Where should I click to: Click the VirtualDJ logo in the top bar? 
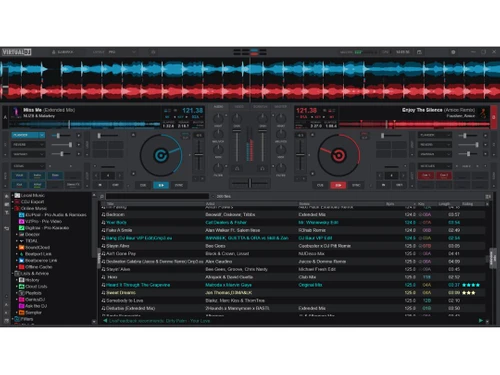pos(17,52)
